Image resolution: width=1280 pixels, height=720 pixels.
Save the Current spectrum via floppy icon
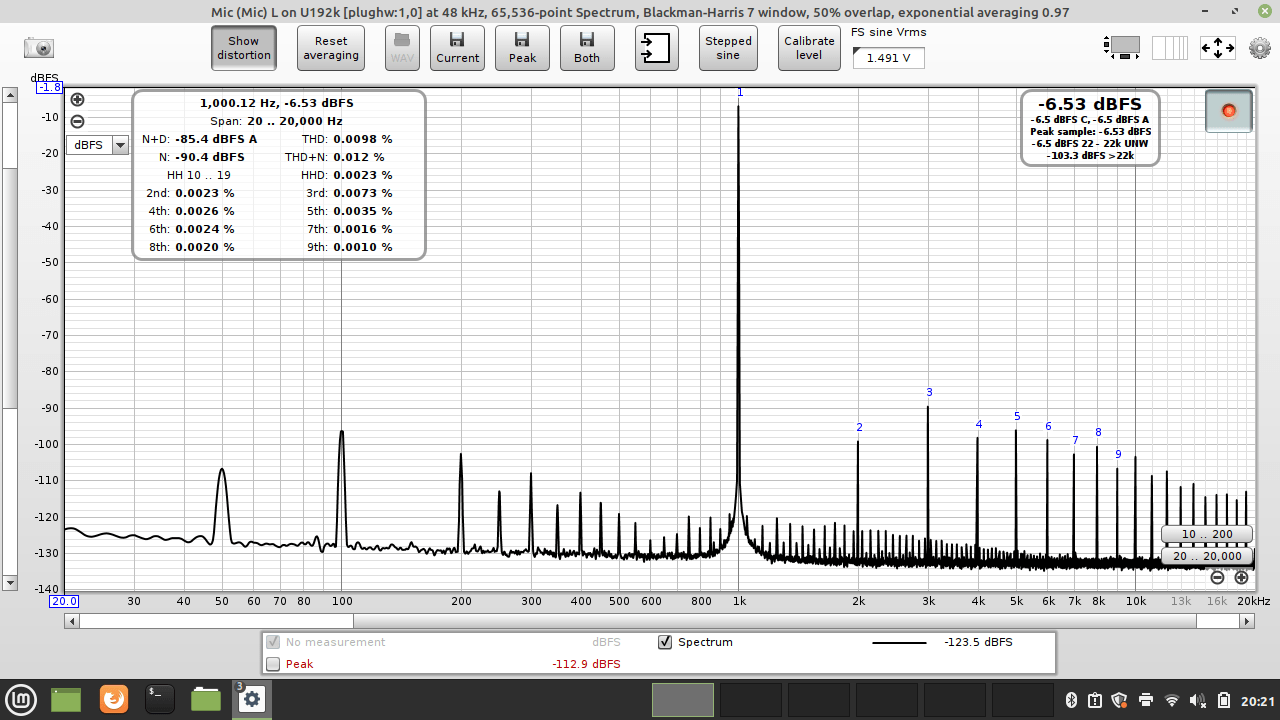pos(457,48)
